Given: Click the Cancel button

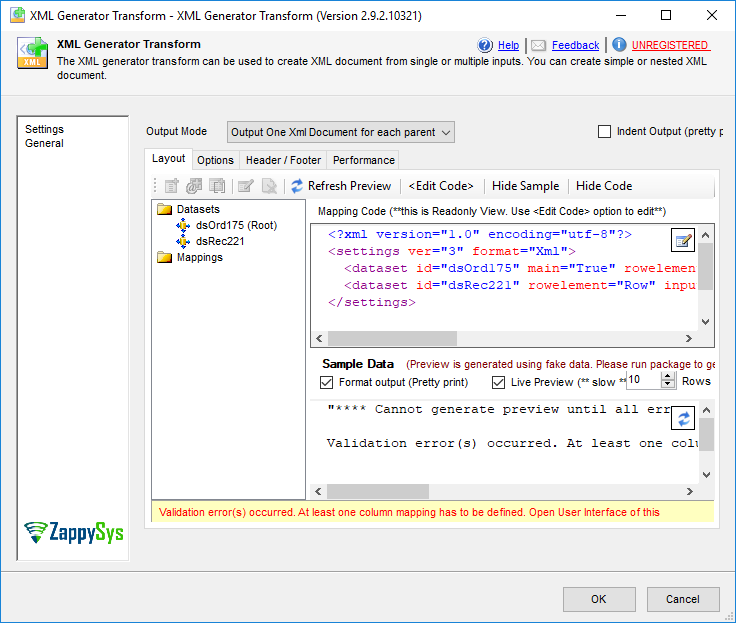Looking at the screenshot, I should [x=683, y=599].
